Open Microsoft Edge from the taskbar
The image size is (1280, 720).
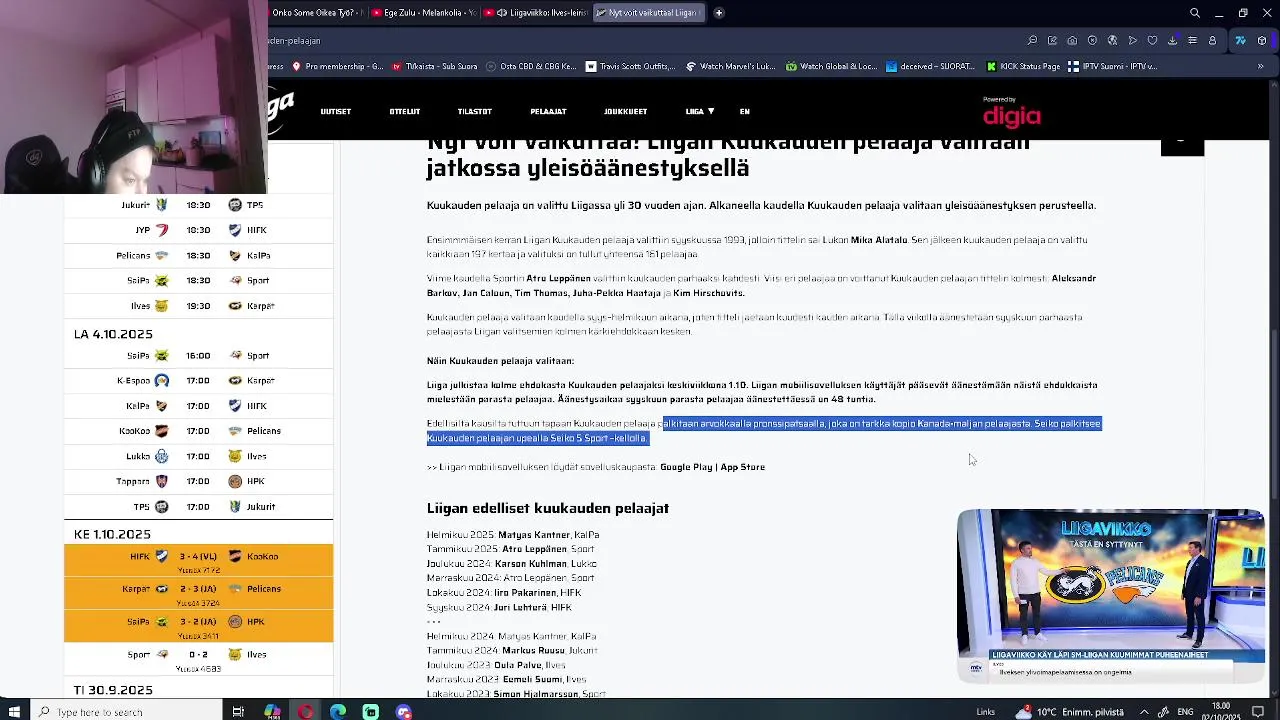coord(338,712)
